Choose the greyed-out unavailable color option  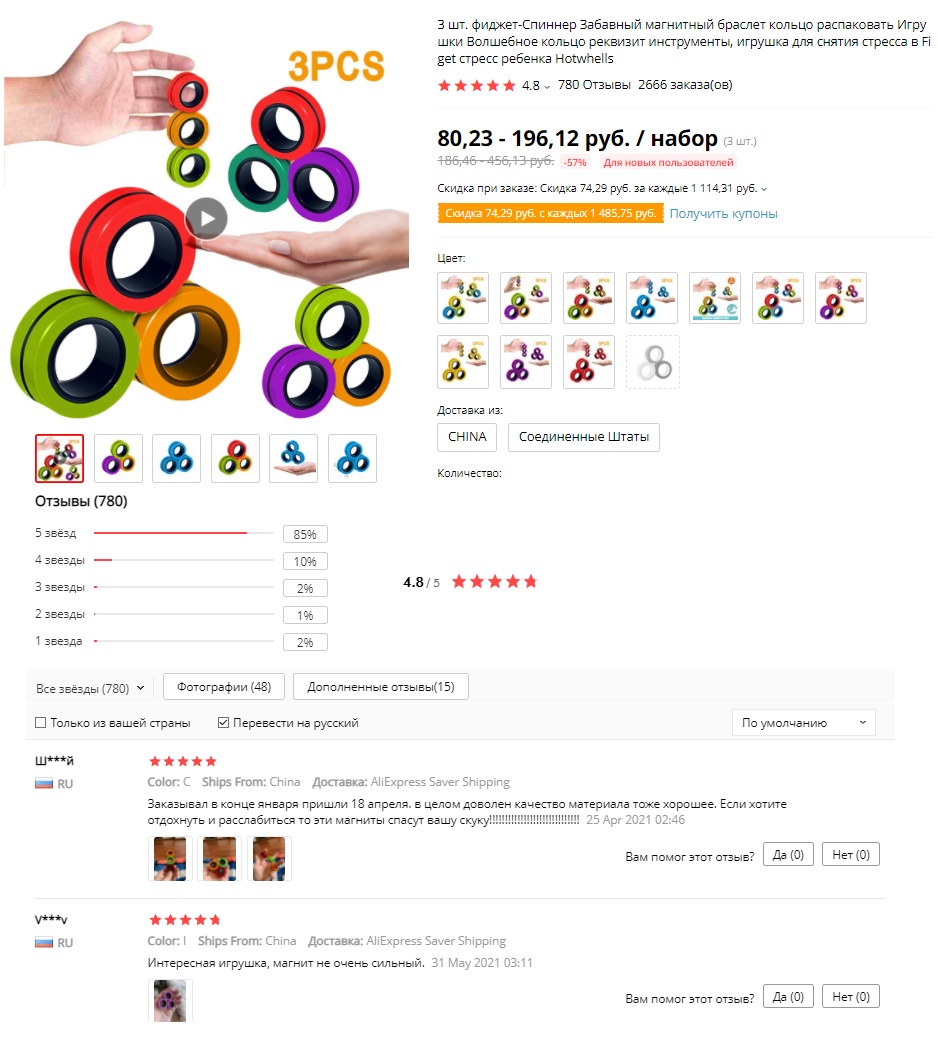click(652, 362)
